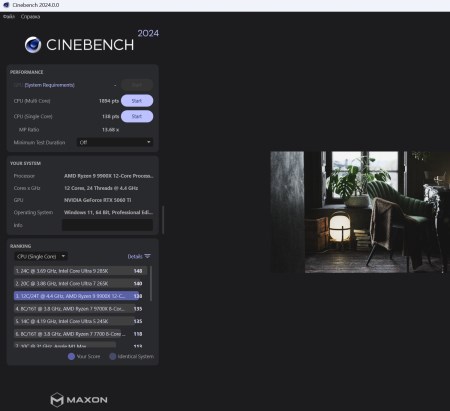The height and width of the screenshot is (411, 450).
Task: Open the Справка menu
Action: point(30,16)
